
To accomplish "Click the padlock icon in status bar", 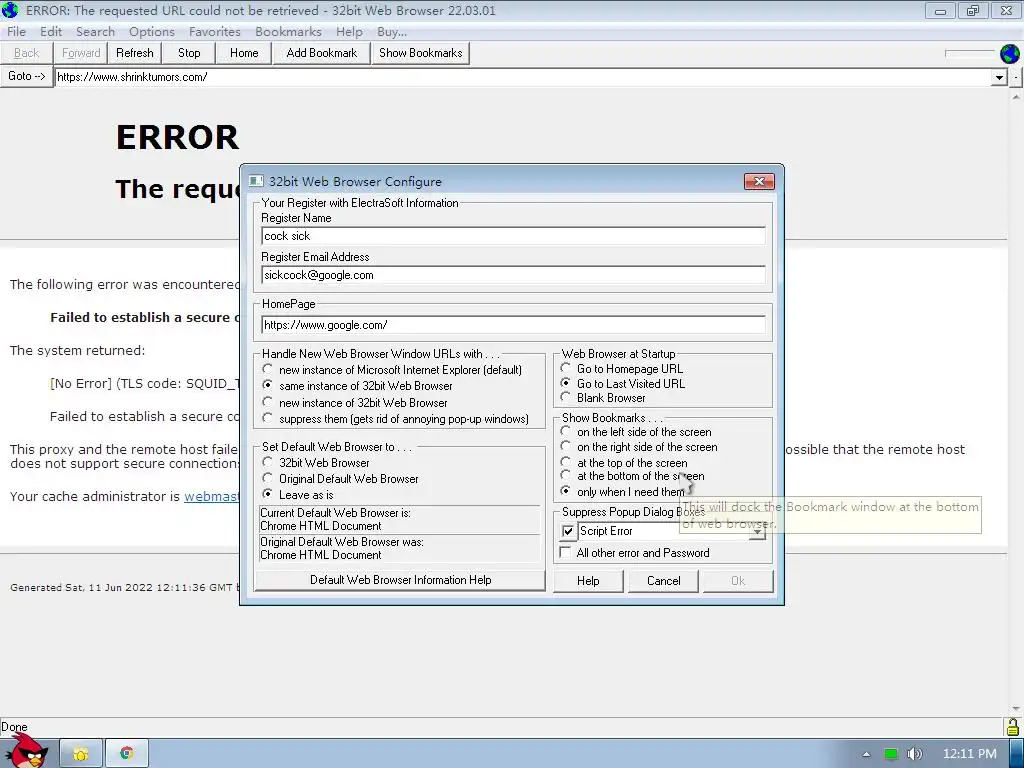I will (x=1013, y=726).
